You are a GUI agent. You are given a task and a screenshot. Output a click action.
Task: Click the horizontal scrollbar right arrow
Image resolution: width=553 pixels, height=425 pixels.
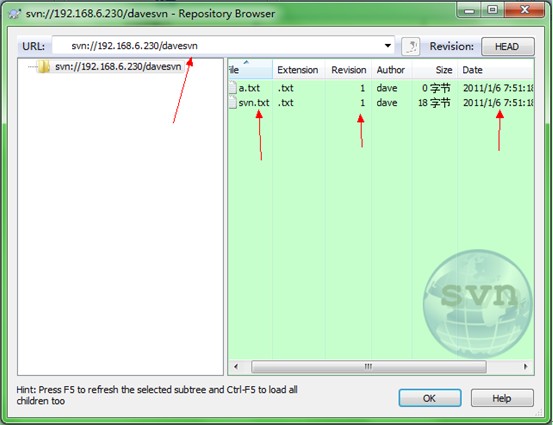525,366
